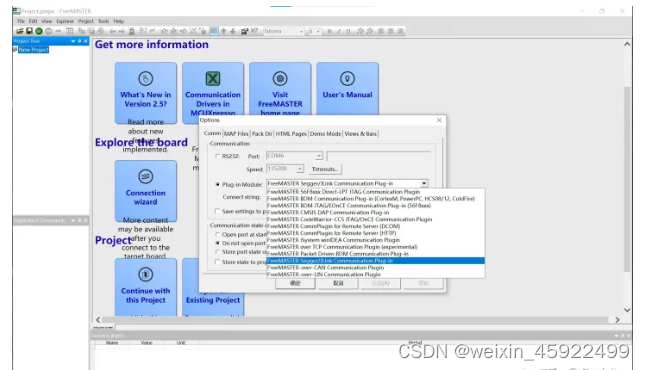
Task: Open the font size dropdown in toolbar
Action: point(318,31)
